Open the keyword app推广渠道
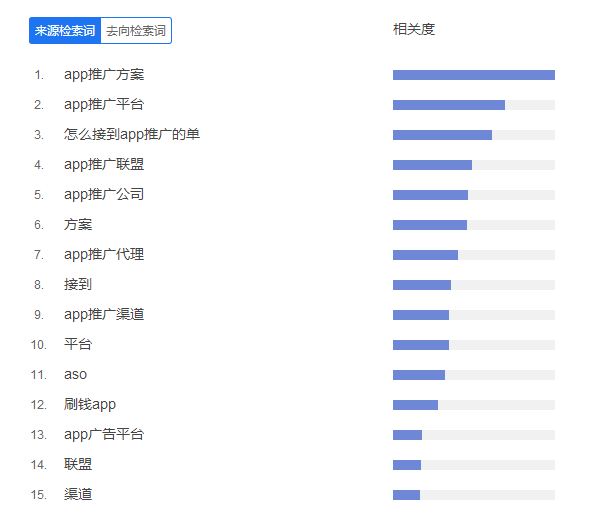601x517 pixels. (104, 315)
